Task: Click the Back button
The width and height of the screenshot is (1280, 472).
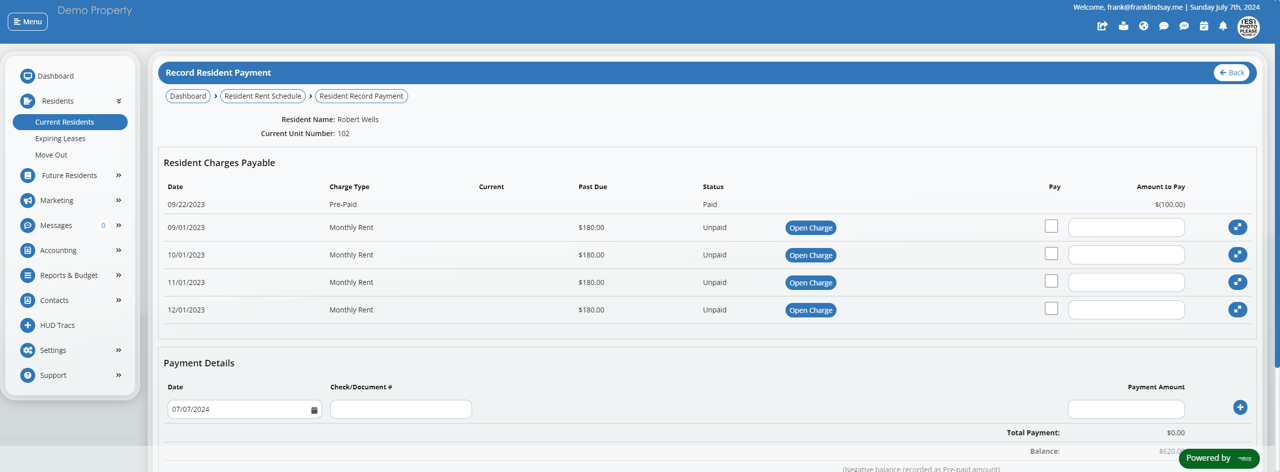Action: pyautogui.click(x=1232, y=73)
